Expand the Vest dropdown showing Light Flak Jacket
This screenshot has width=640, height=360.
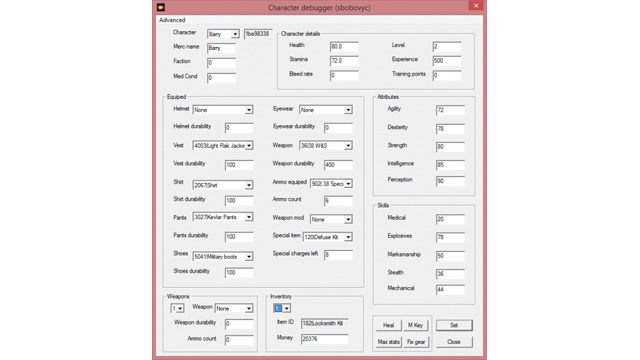(223, 145)
